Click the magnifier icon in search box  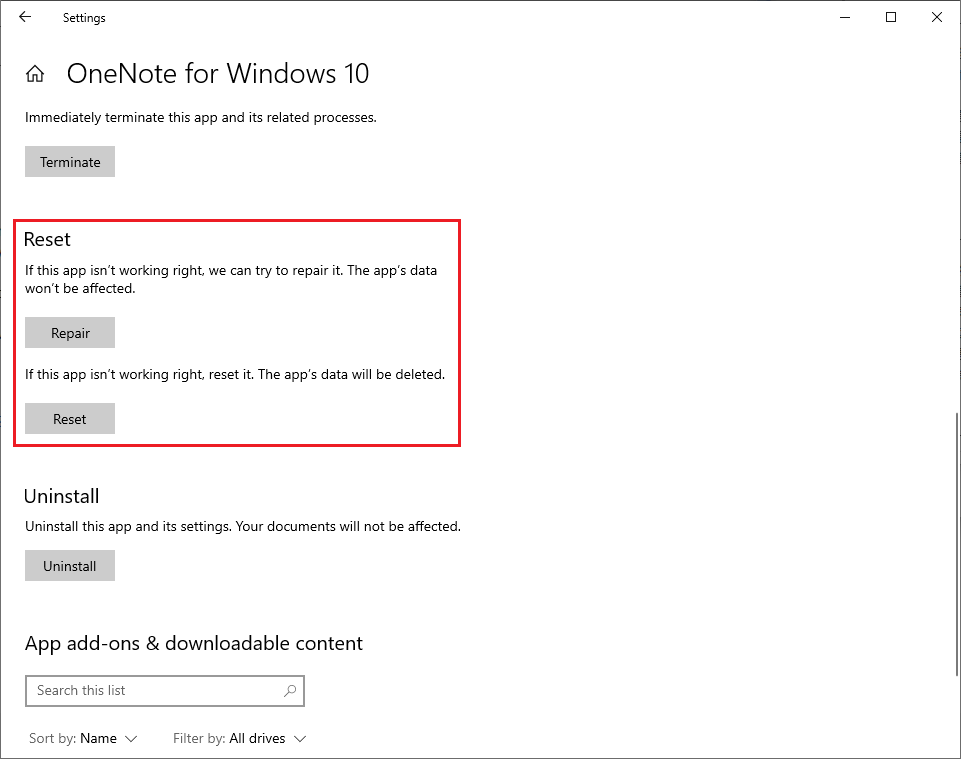(x=290, y=690)
